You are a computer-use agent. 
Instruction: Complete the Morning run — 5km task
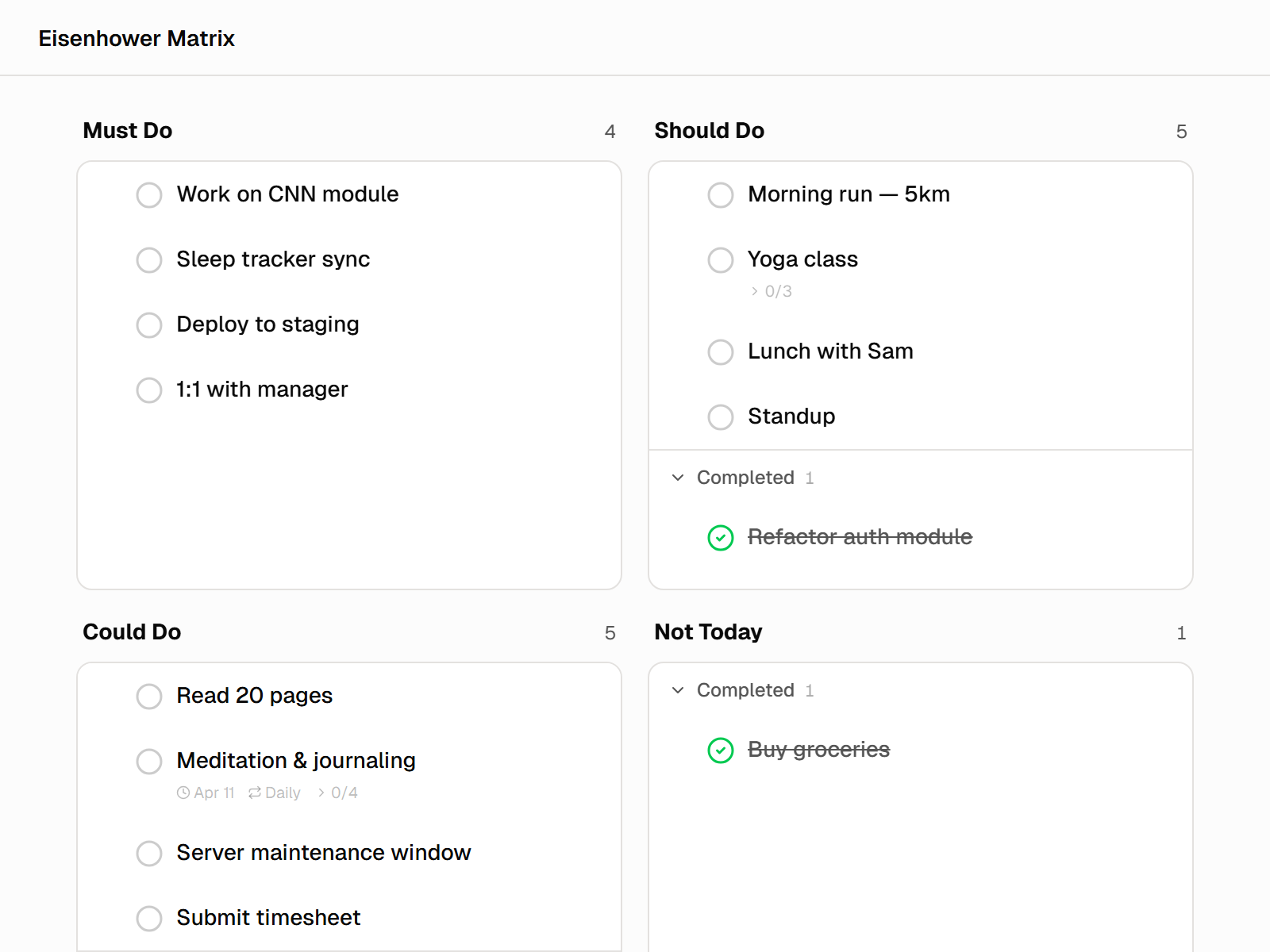pyautogui.click(x=720, y=195)
